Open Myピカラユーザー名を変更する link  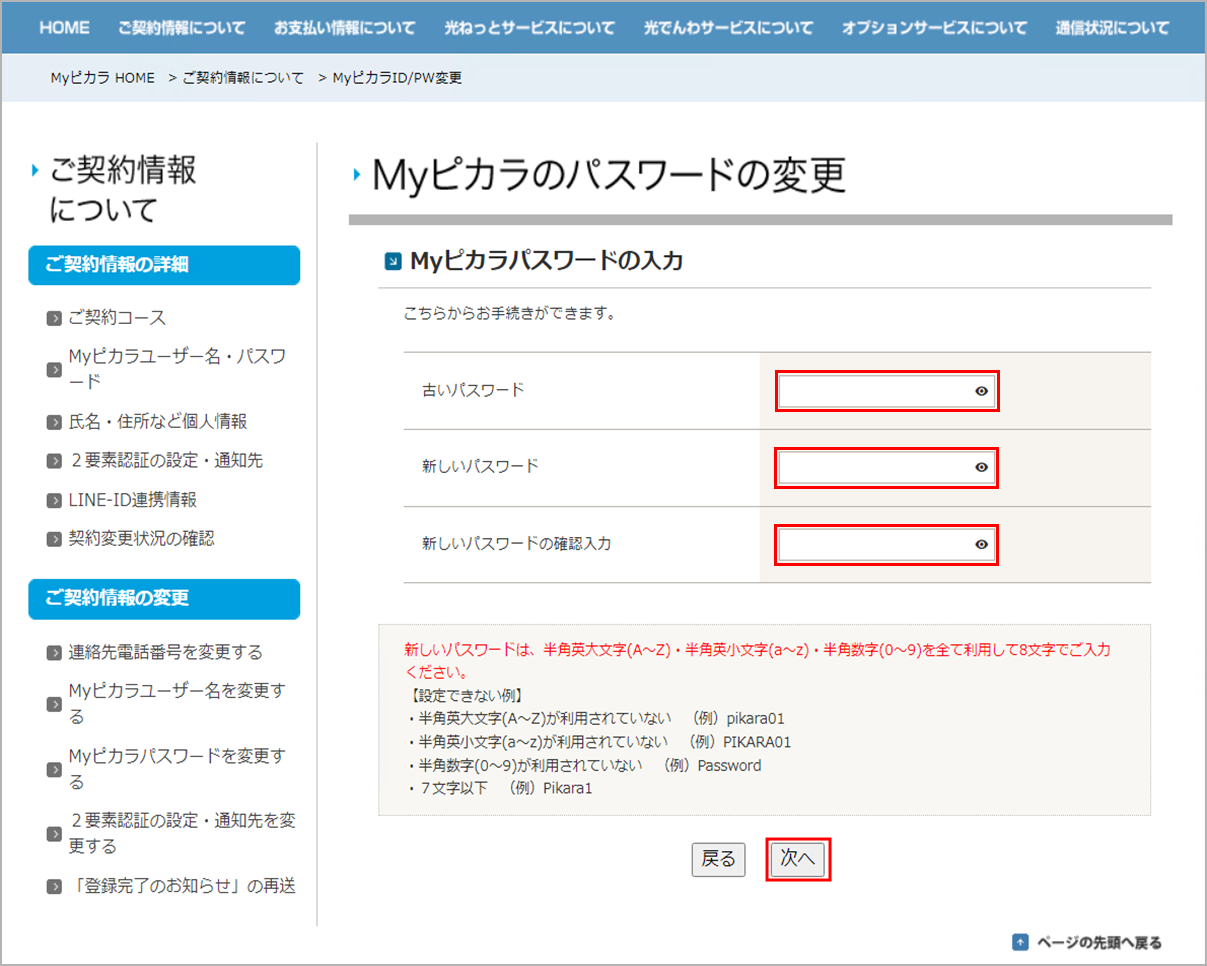(176, 703)
